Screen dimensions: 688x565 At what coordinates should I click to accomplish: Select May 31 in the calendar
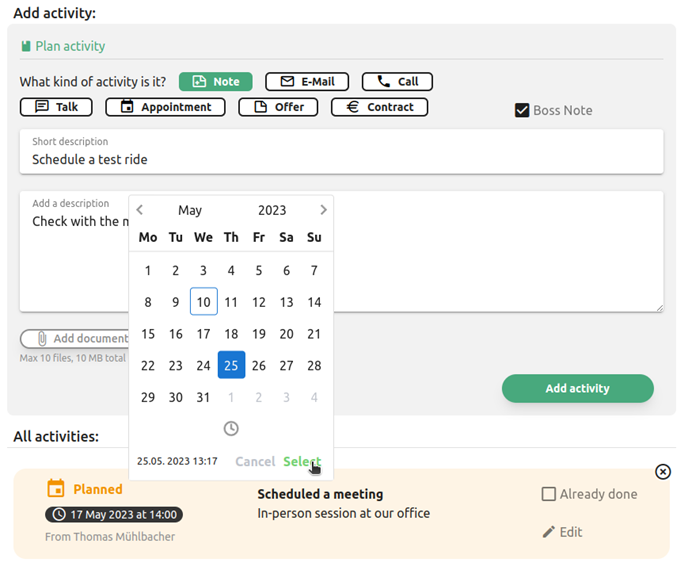pyautogui.click(x=204, y=397)
